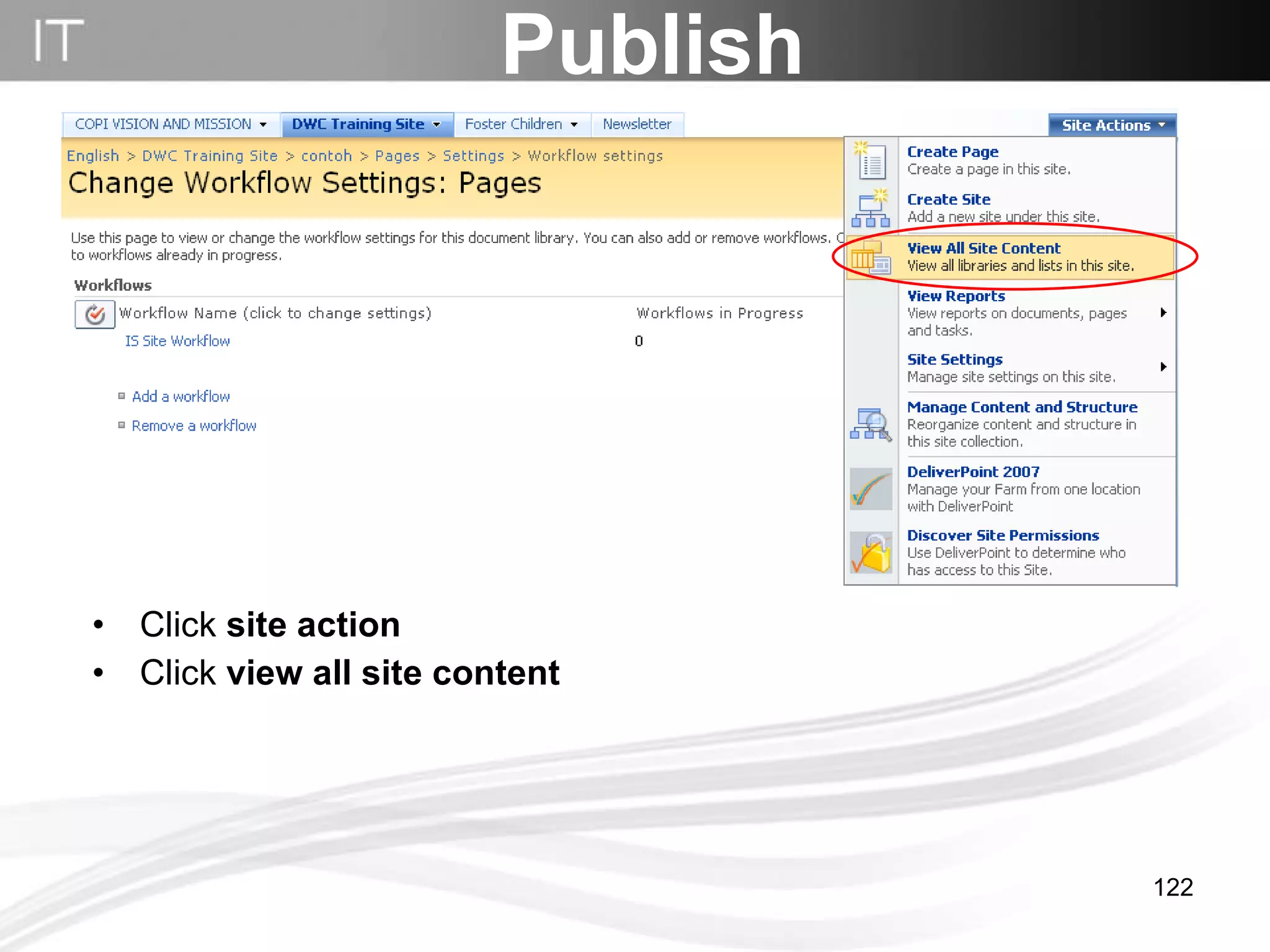The width and height of the screenshot is (1270, 952).
Task: Click the Discover Site Permissions lock icon
Action: (x=871, y=552)
